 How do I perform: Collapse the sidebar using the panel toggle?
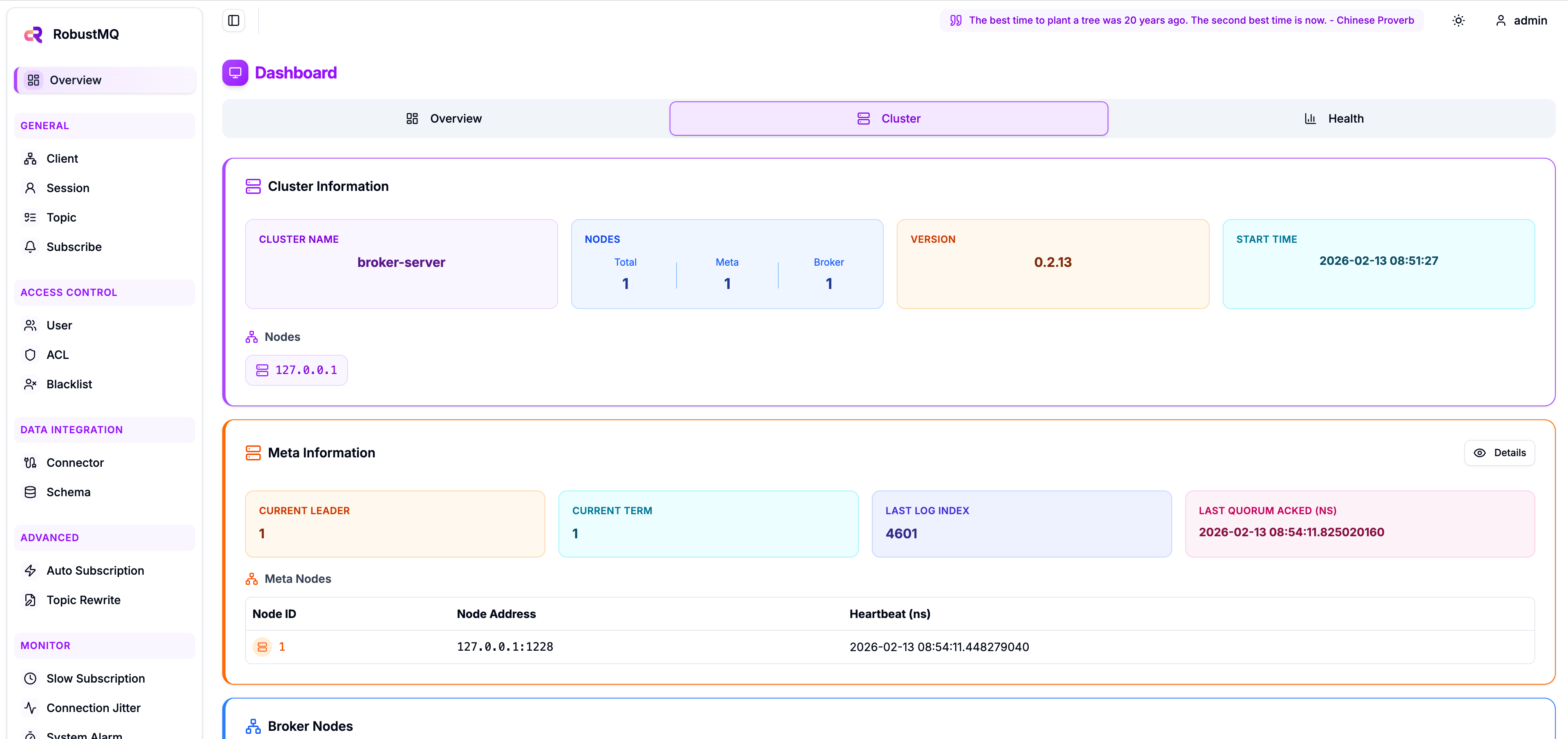click(233, 20)
